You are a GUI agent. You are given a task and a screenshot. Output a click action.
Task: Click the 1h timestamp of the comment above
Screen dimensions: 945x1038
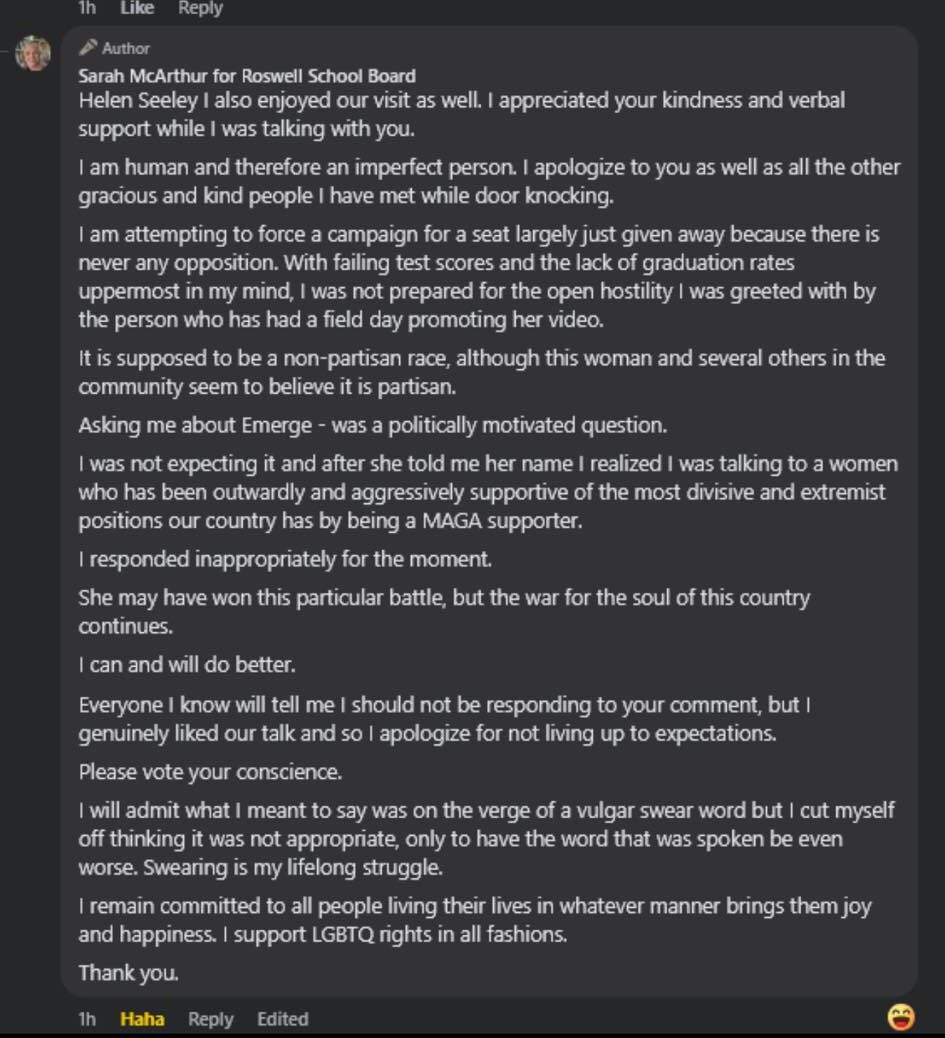[x=87, y=8]
